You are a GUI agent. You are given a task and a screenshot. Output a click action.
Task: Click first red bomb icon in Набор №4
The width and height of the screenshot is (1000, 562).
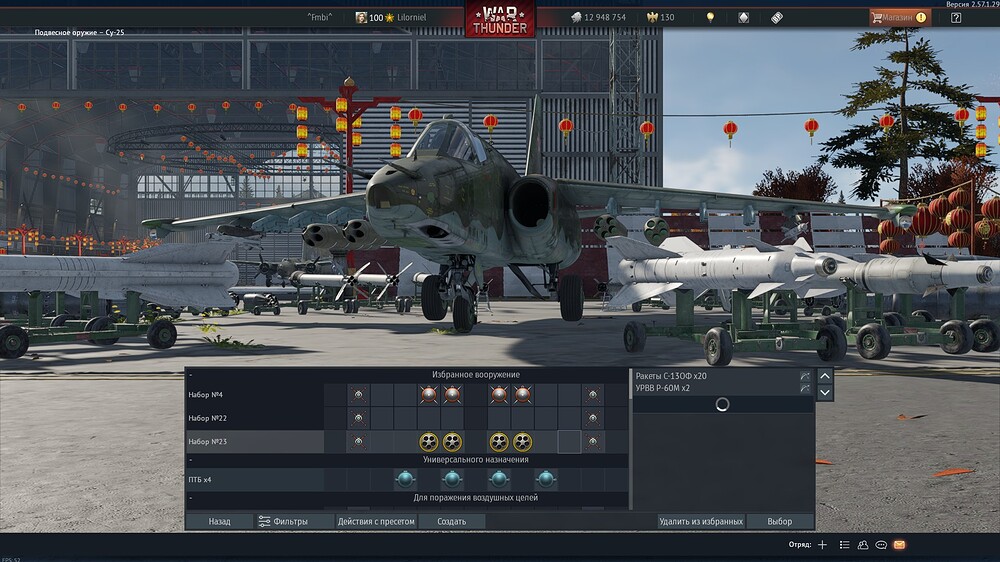(x=429, y=395)
